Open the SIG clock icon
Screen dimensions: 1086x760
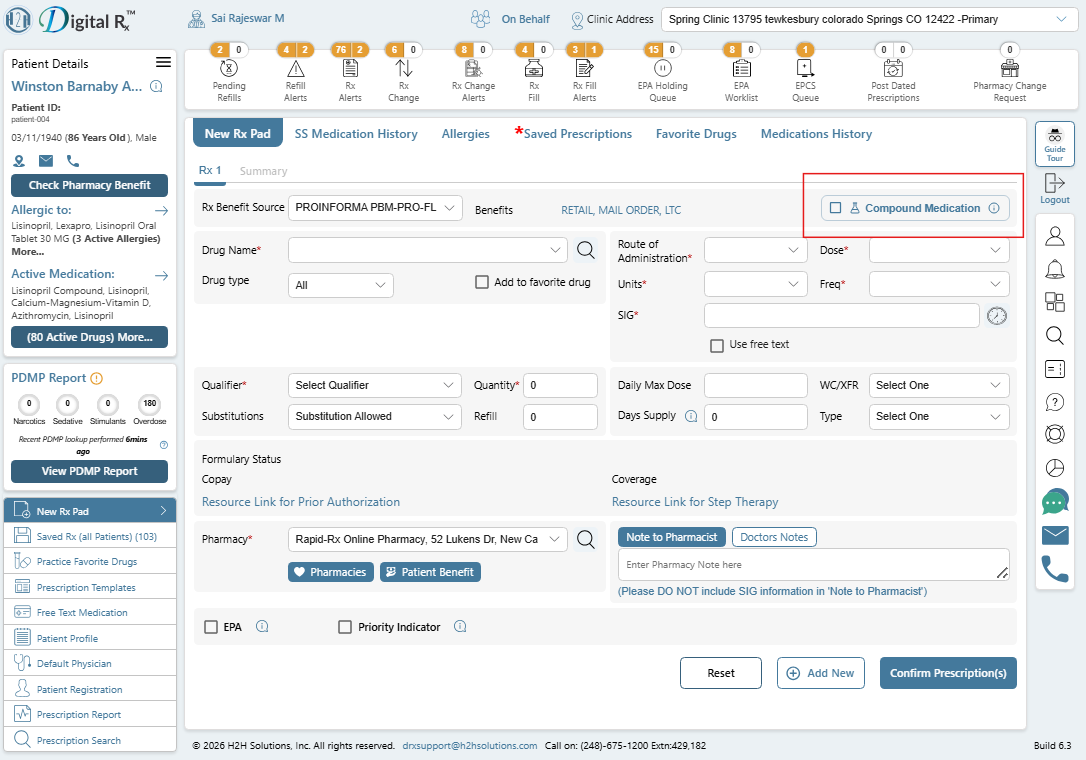pos(997,316)
